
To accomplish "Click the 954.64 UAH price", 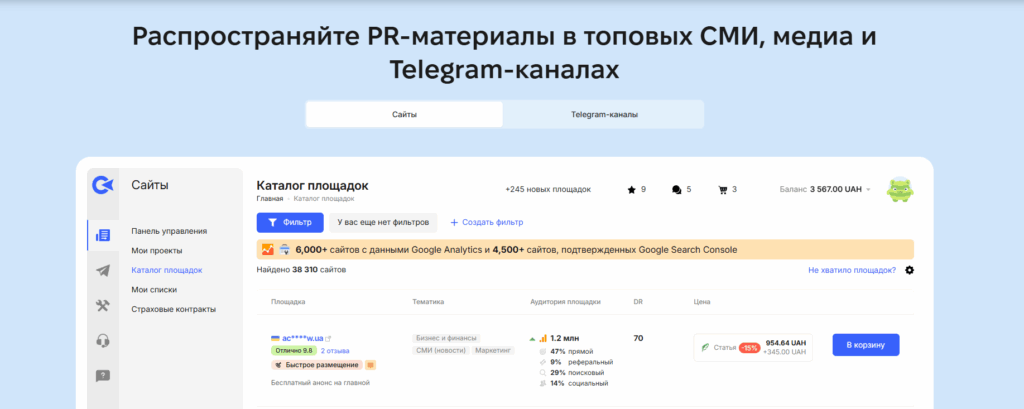I will (x=786, y=343).
